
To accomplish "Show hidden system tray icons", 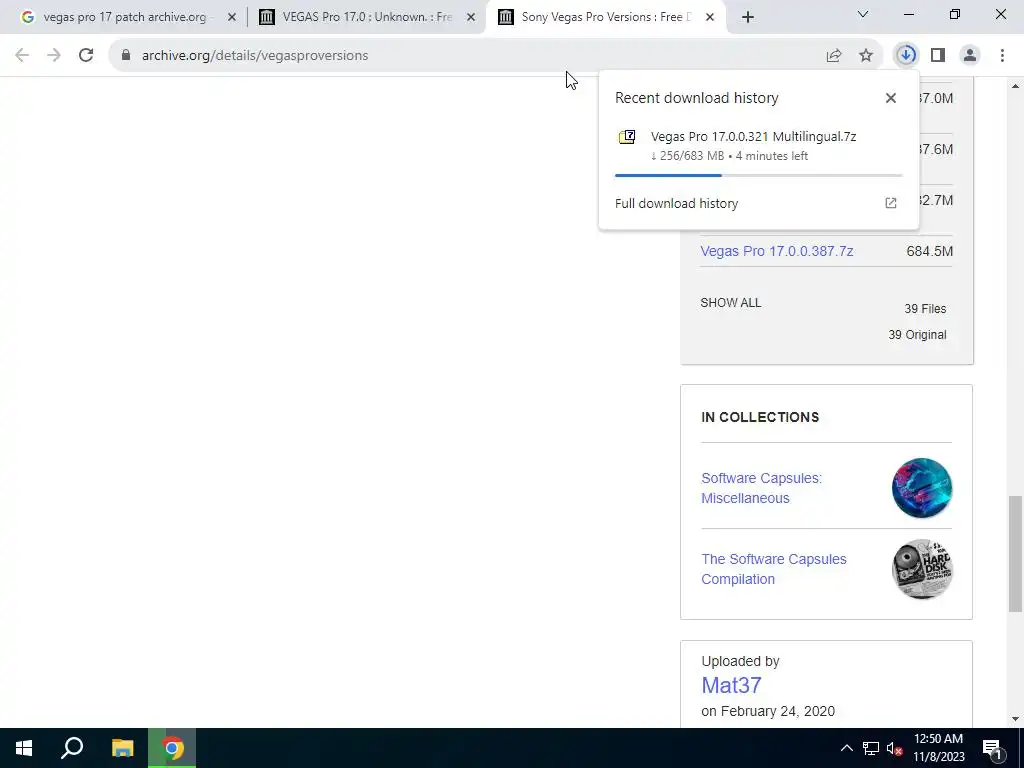I will (x=846, y=748).
